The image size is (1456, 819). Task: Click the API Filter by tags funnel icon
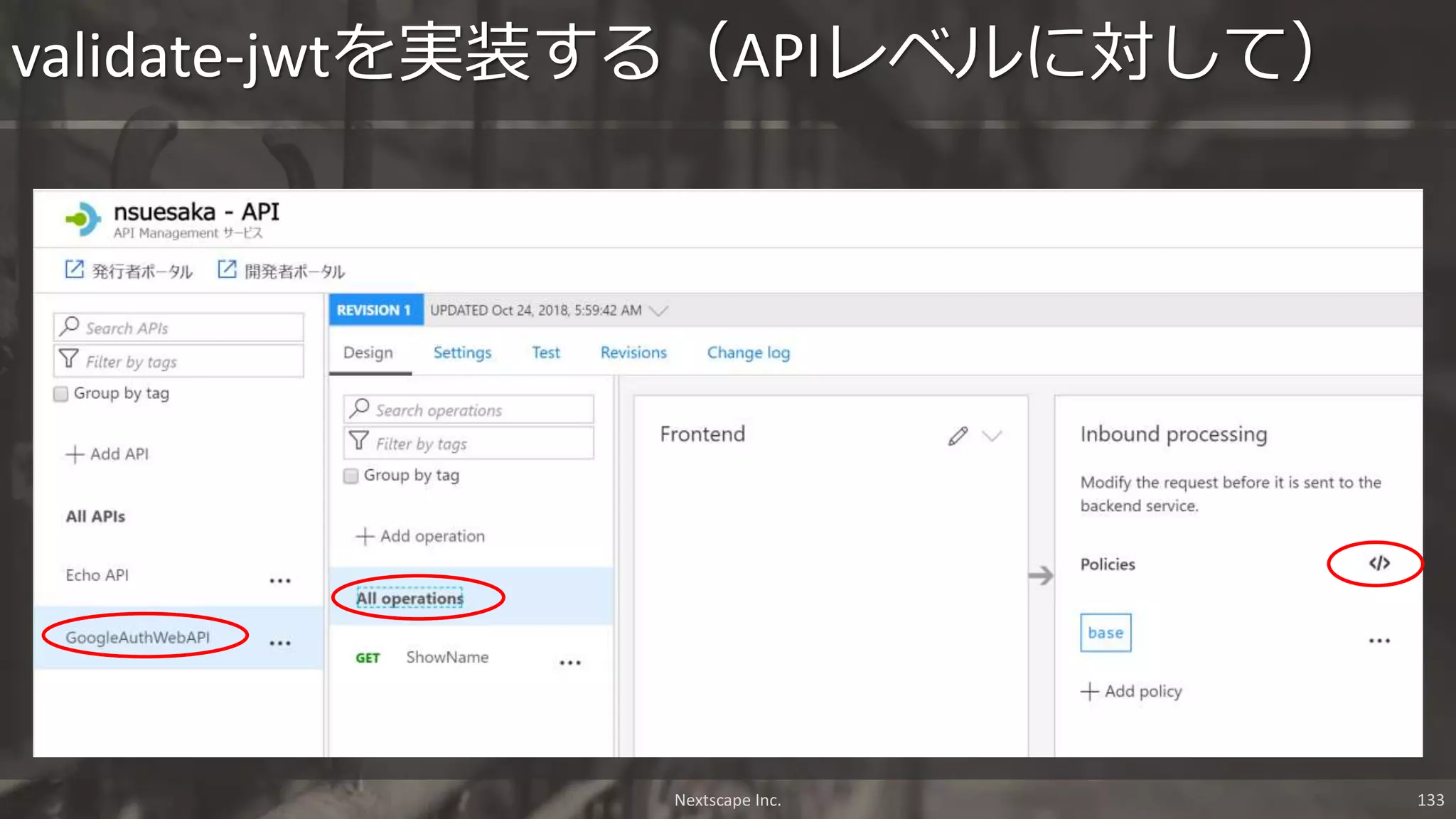69,359
